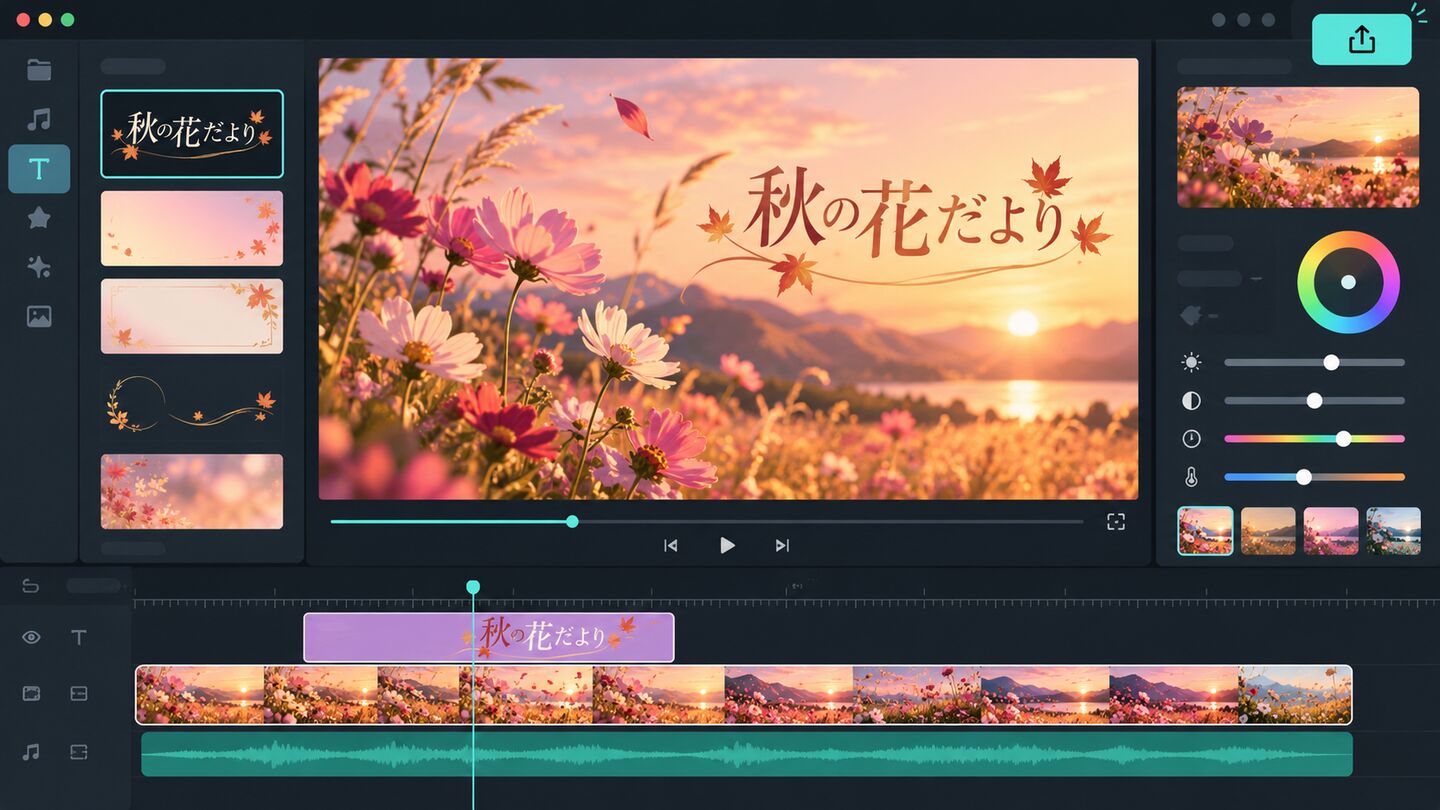Select the fourth blue-toned filter preset thumbnail
This screenshot has width=1440, height=810.
click(x=1394, y=531)
